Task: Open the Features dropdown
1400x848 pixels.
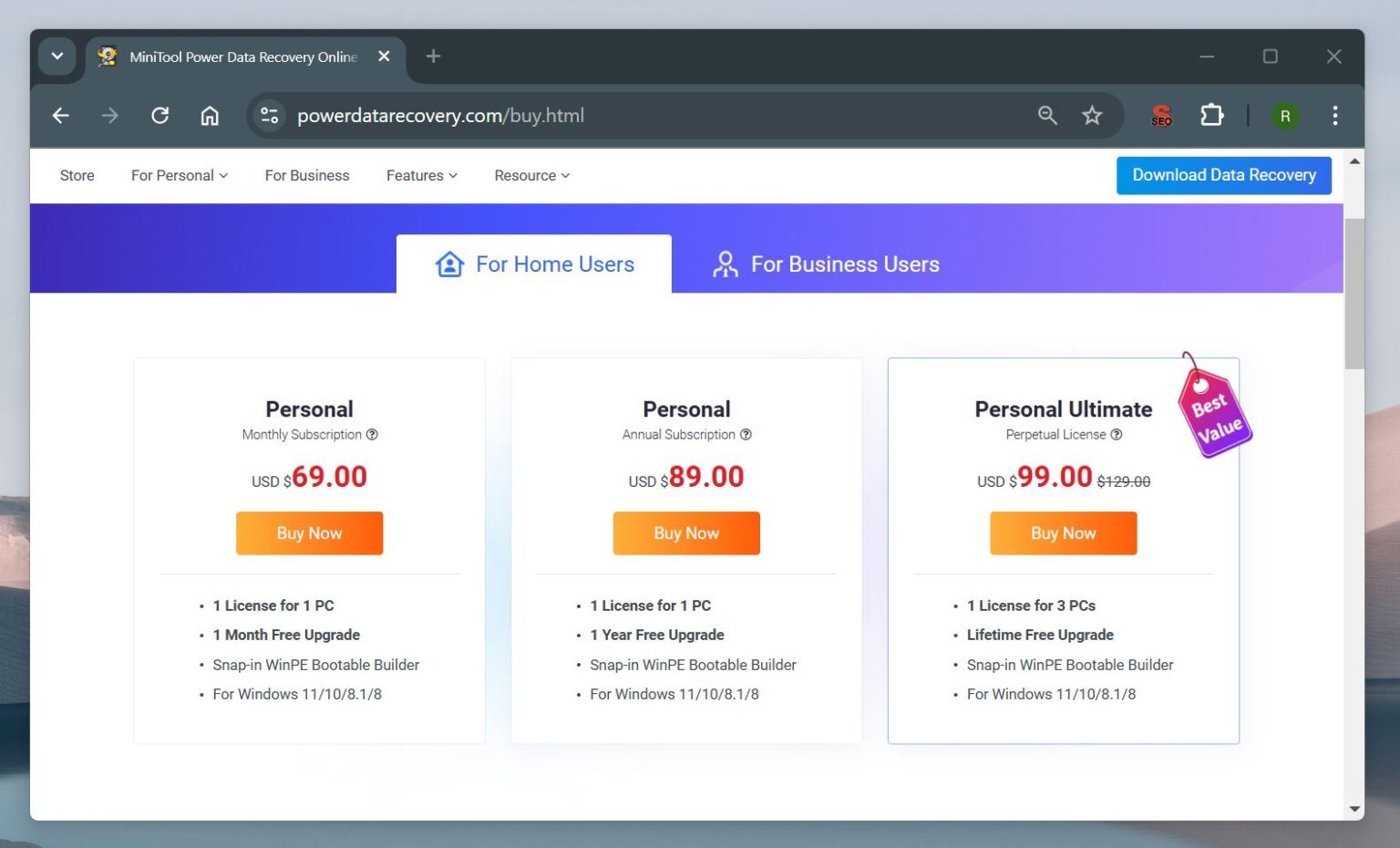Action: tap(421, 175)
